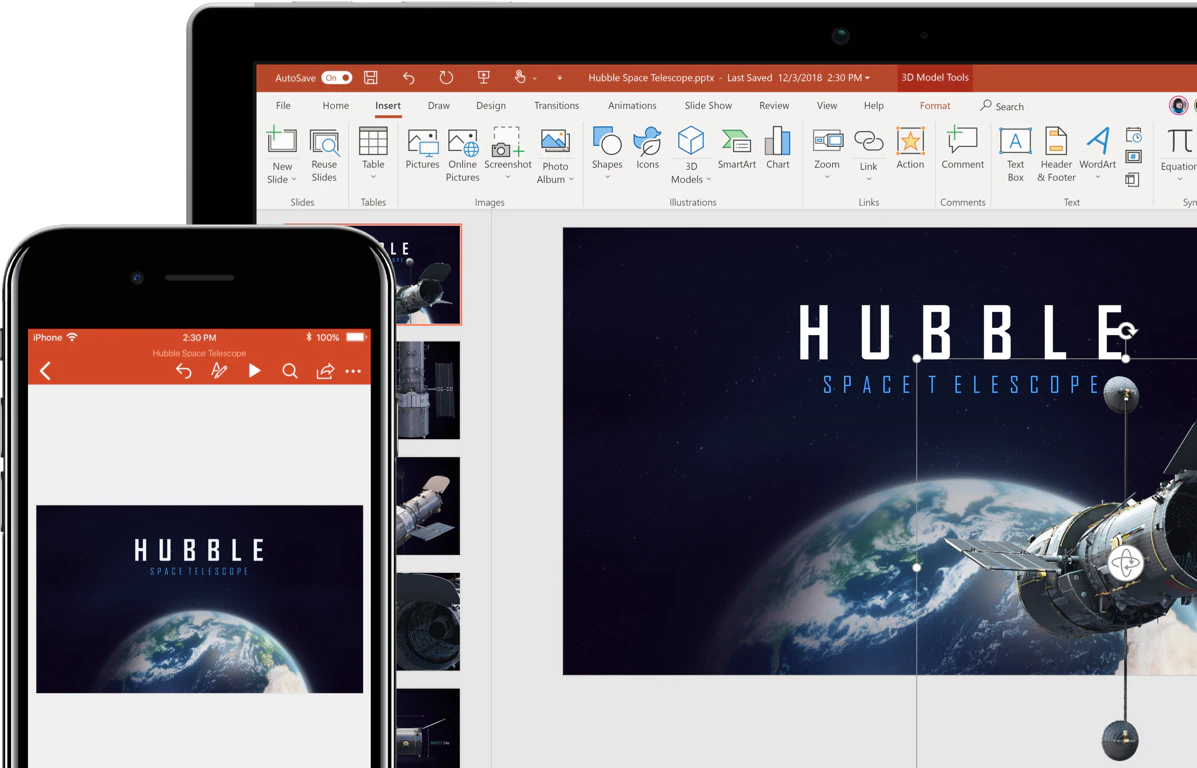
Task: Switch to the Format tab
Action: click(x=935, y=105)
